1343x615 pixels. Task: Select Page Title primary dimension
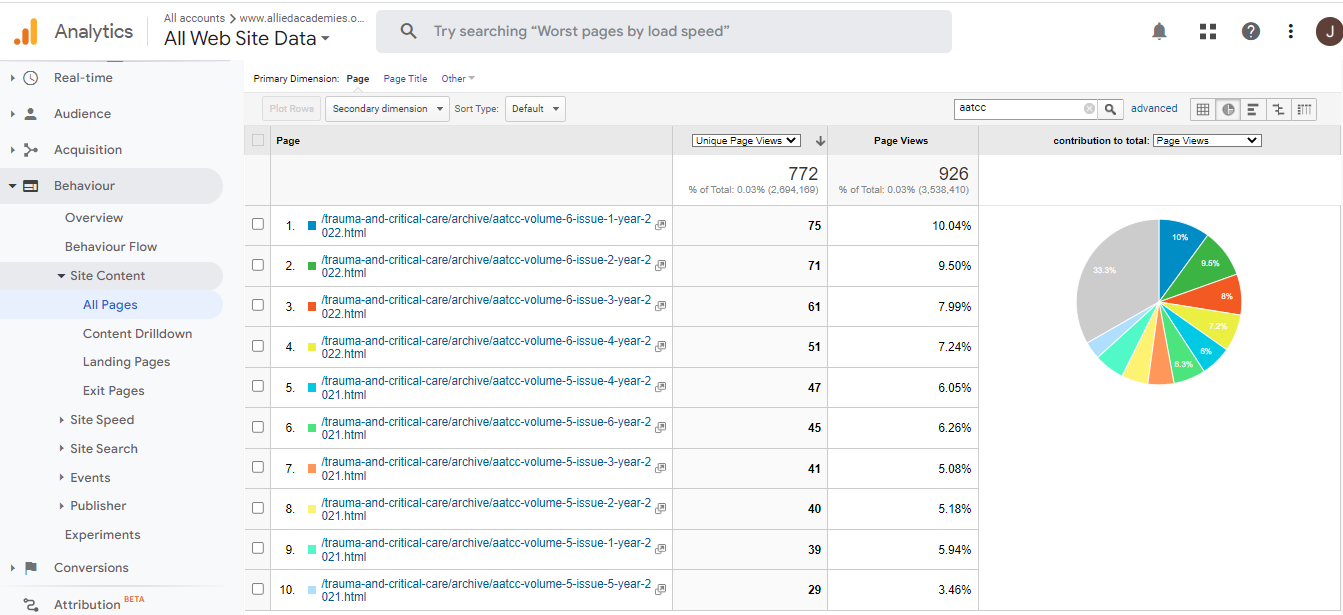tap(405, 79)
